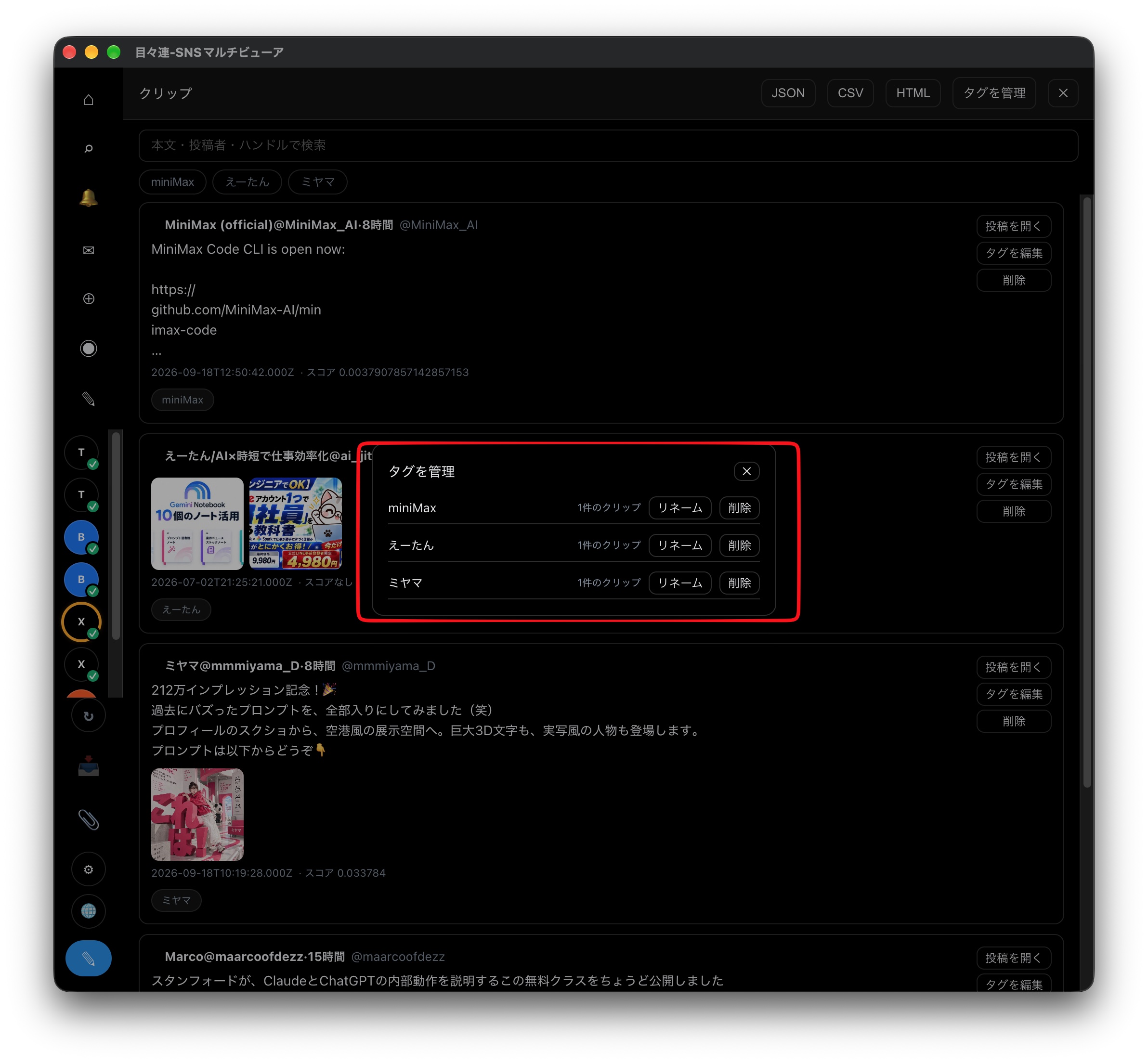
Task: Delete the miniMax tag in dialog
Action: point(740,508)
